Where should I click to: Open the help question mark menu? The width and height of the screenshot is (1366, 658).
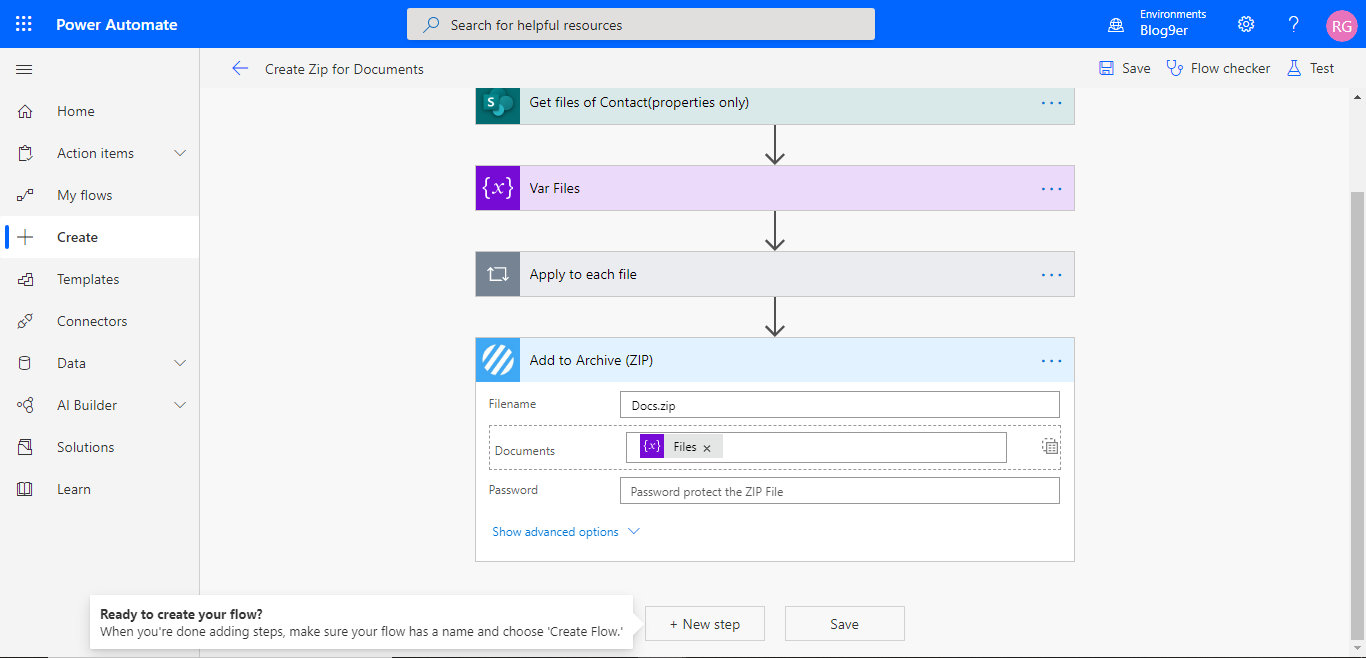[x=1293, y=24]
